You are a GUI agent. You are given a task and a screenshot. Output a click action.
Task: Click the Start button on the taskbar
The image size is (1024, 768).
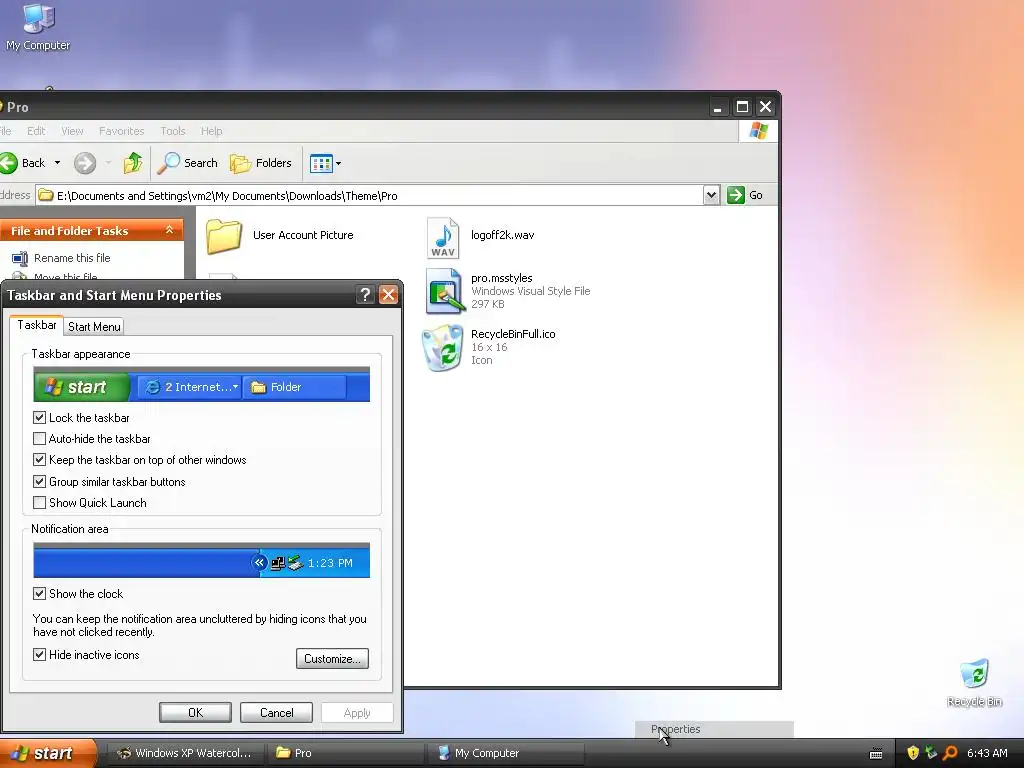pyautogui.click(x=46, y=753)
